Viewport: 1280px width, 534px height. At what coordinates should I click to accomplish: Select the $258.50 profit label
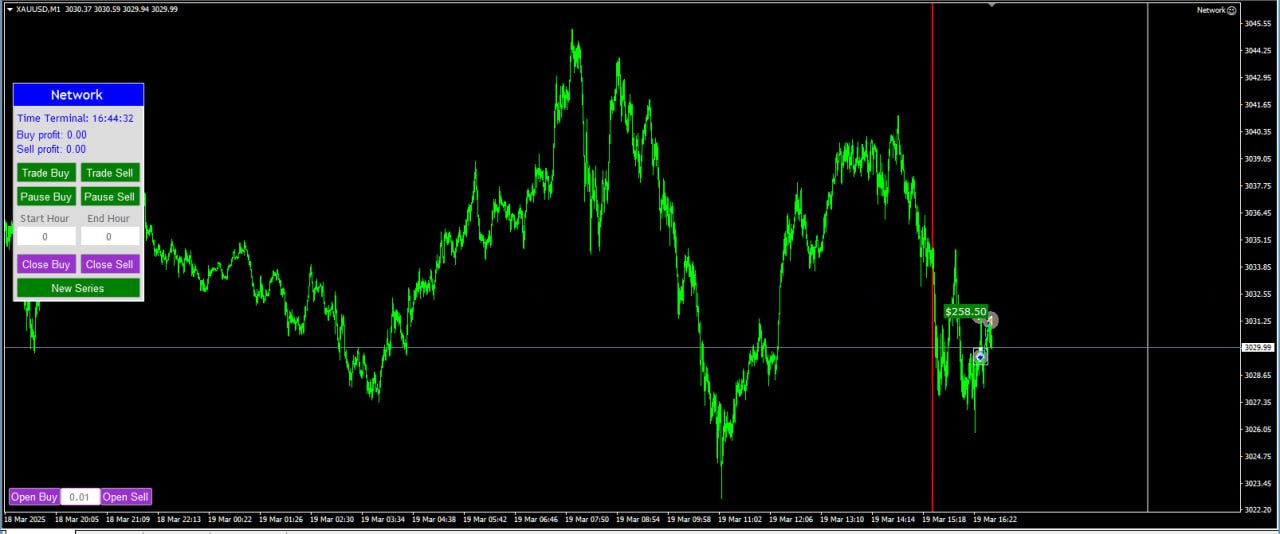[x=966, y=312]
